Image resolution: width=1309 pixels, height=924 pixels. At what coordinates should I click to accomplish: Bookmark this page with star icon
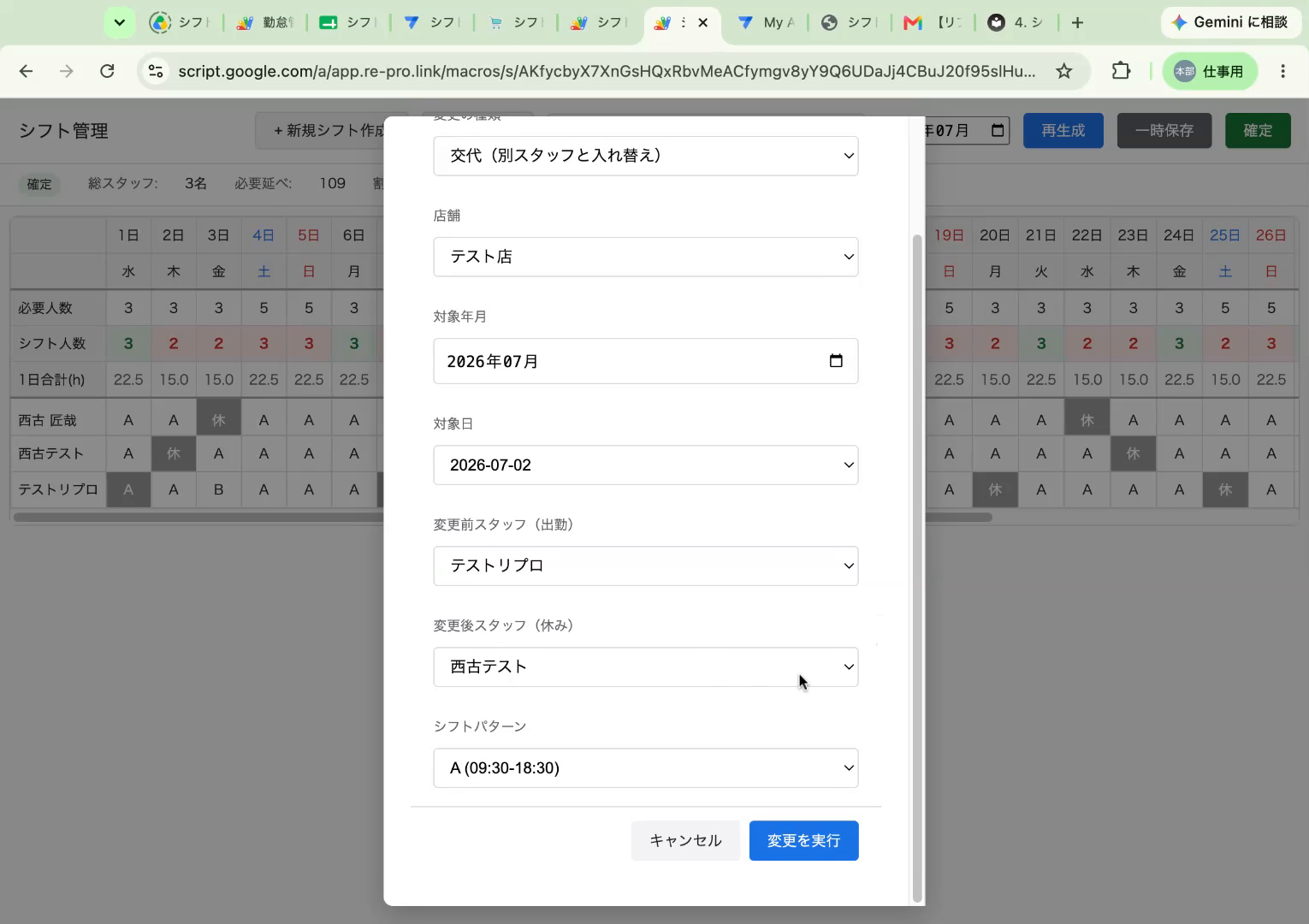pos(1063,72)
